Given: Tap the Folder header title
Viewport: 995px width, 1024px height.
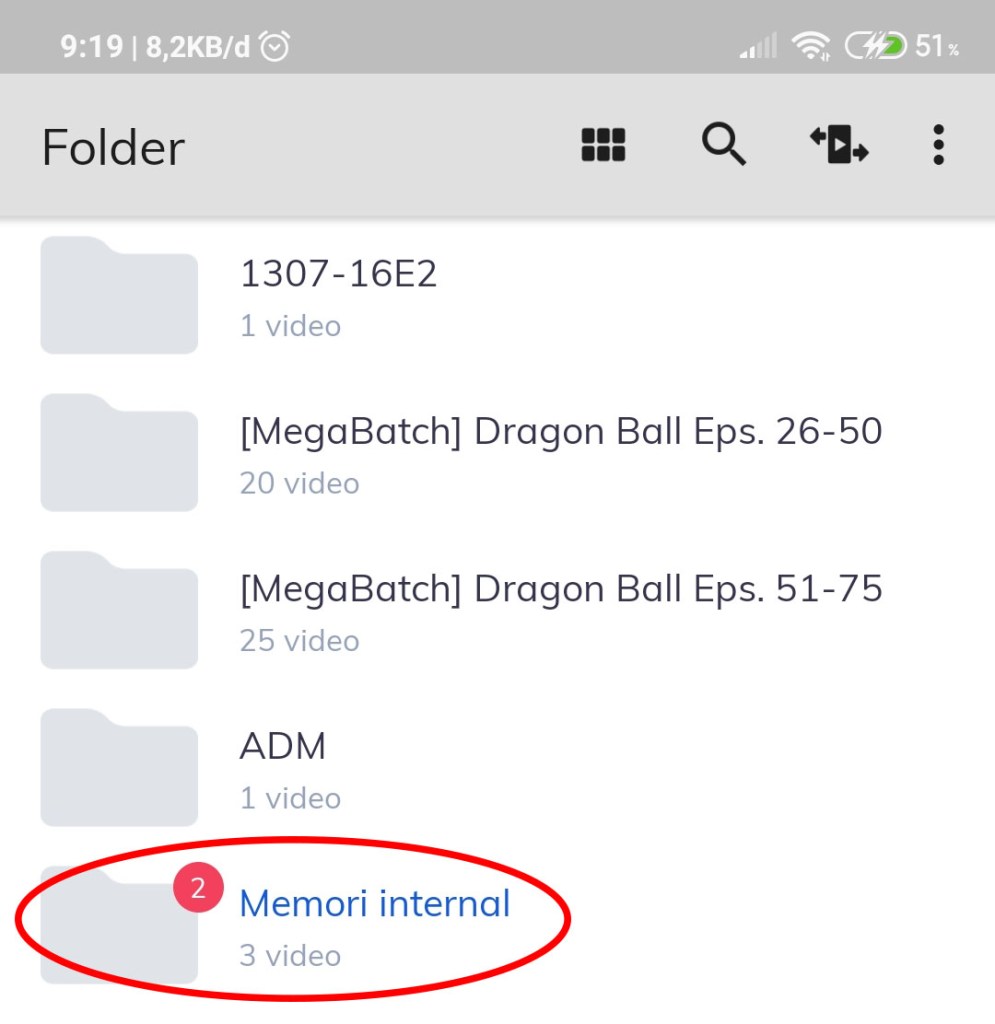Looking at the screenshot, I should click(x=113, y=148).
